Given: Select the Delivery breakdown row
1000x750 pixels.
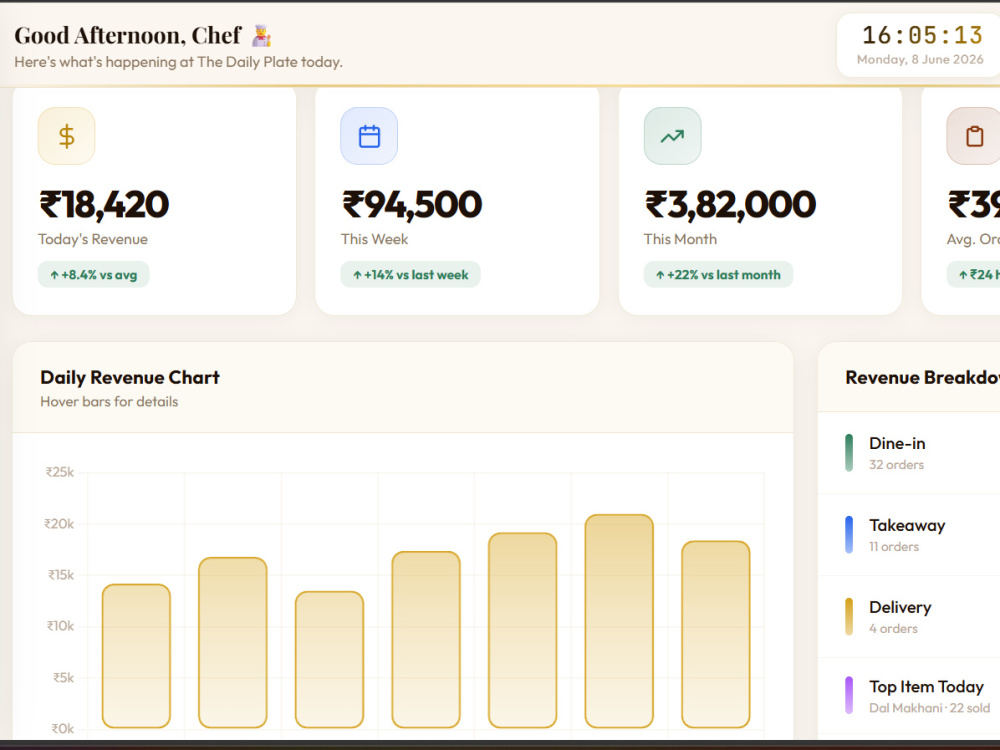Looking at the screenshot, I should point(909,616).
